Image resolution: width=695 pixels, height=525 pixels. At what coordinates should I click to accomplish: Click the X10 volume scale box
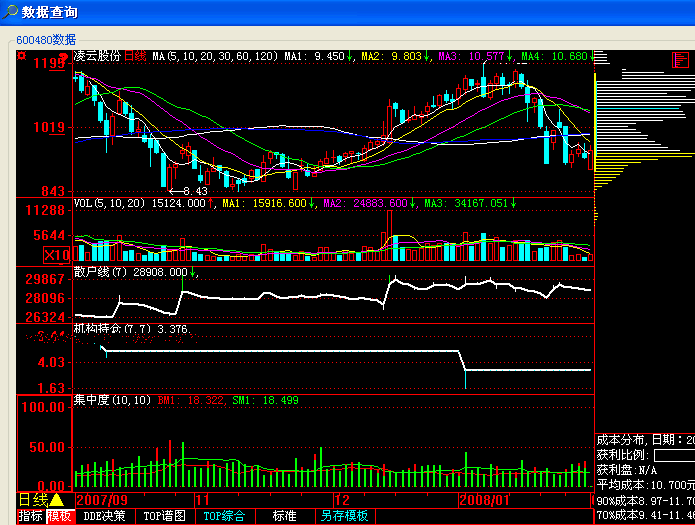point(55,255)
